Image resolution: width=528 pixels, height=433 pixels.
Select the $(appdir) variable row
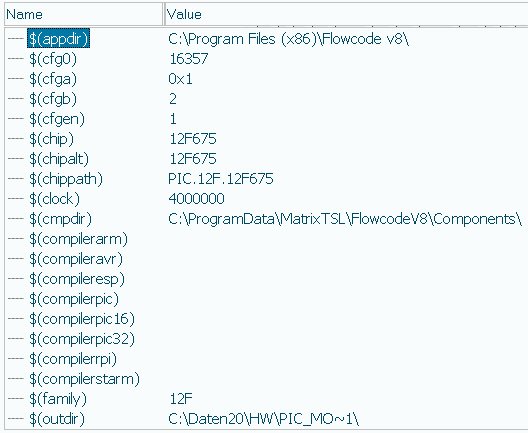click(x=58, y=39)
